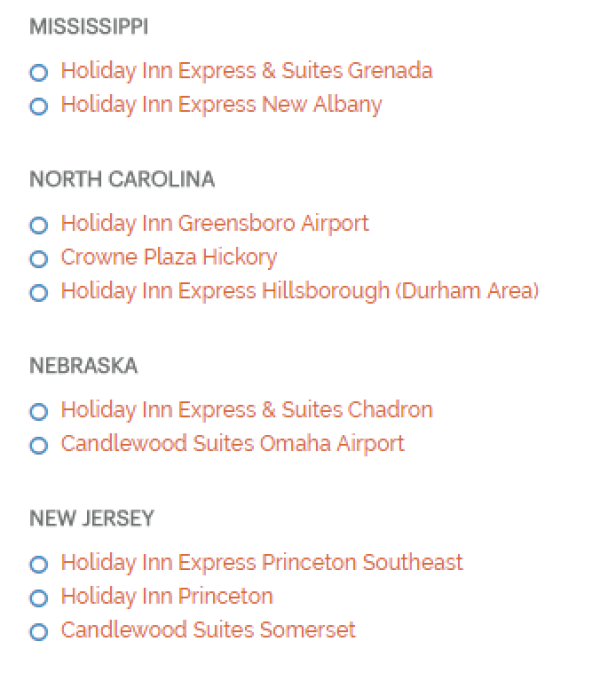The width and height of the screenshot is (600, 673).
Task: Click circle bullet beside Hillsborough hotel
Action: coord(39,293)
